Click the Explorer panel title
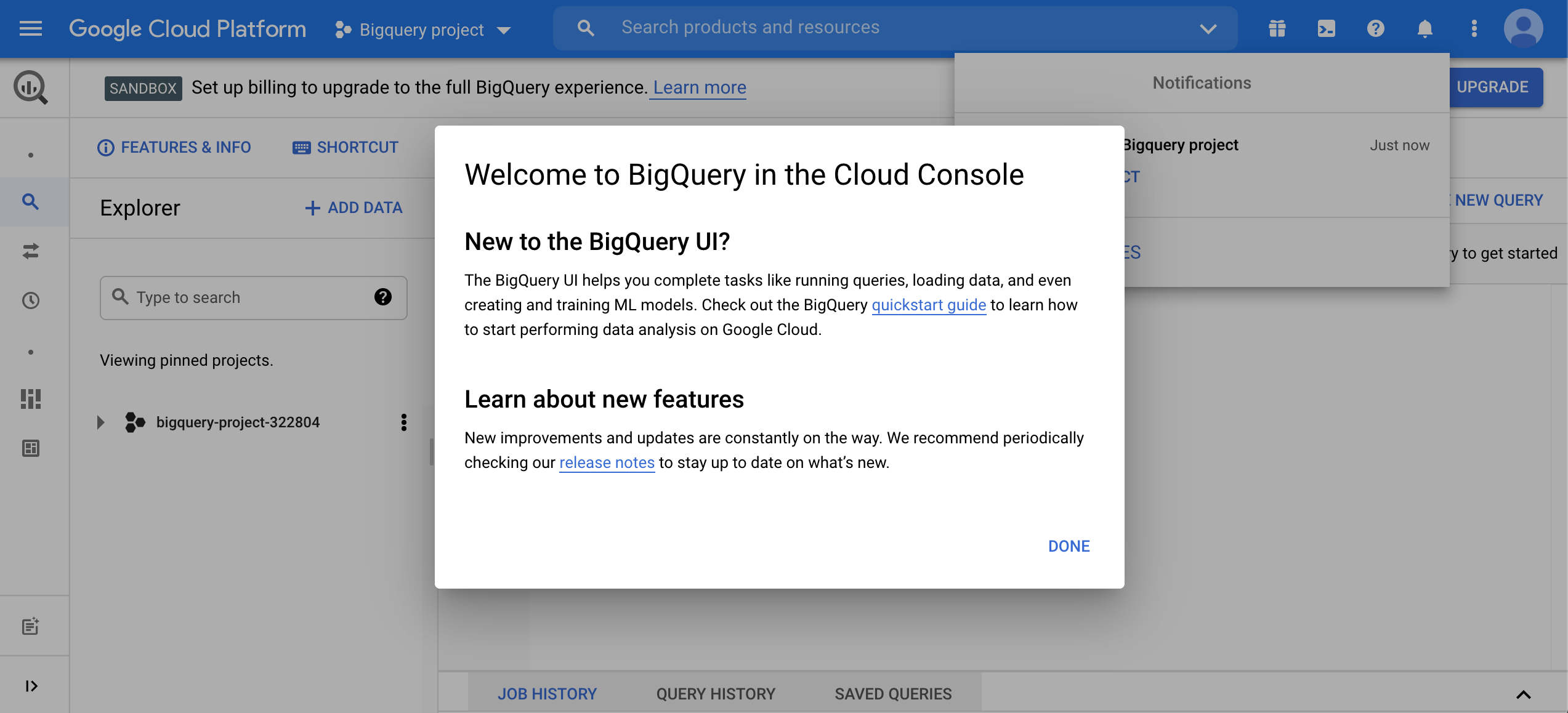Image resolution: width=1568 pixels, height=713 pixels. pyautogui.click(x=140, y=208)
